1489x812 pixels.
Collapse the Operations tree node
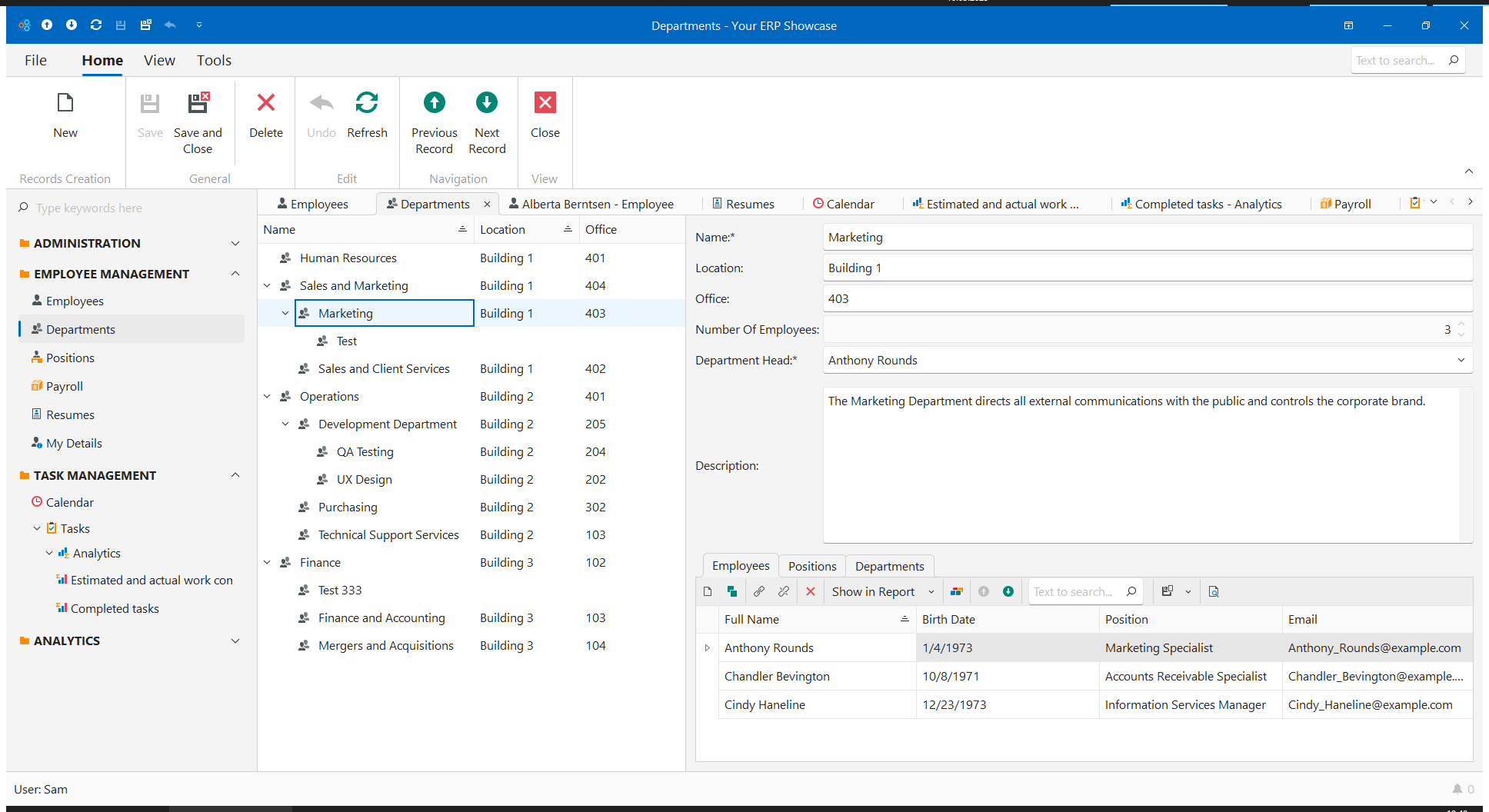tap(267, 397)
